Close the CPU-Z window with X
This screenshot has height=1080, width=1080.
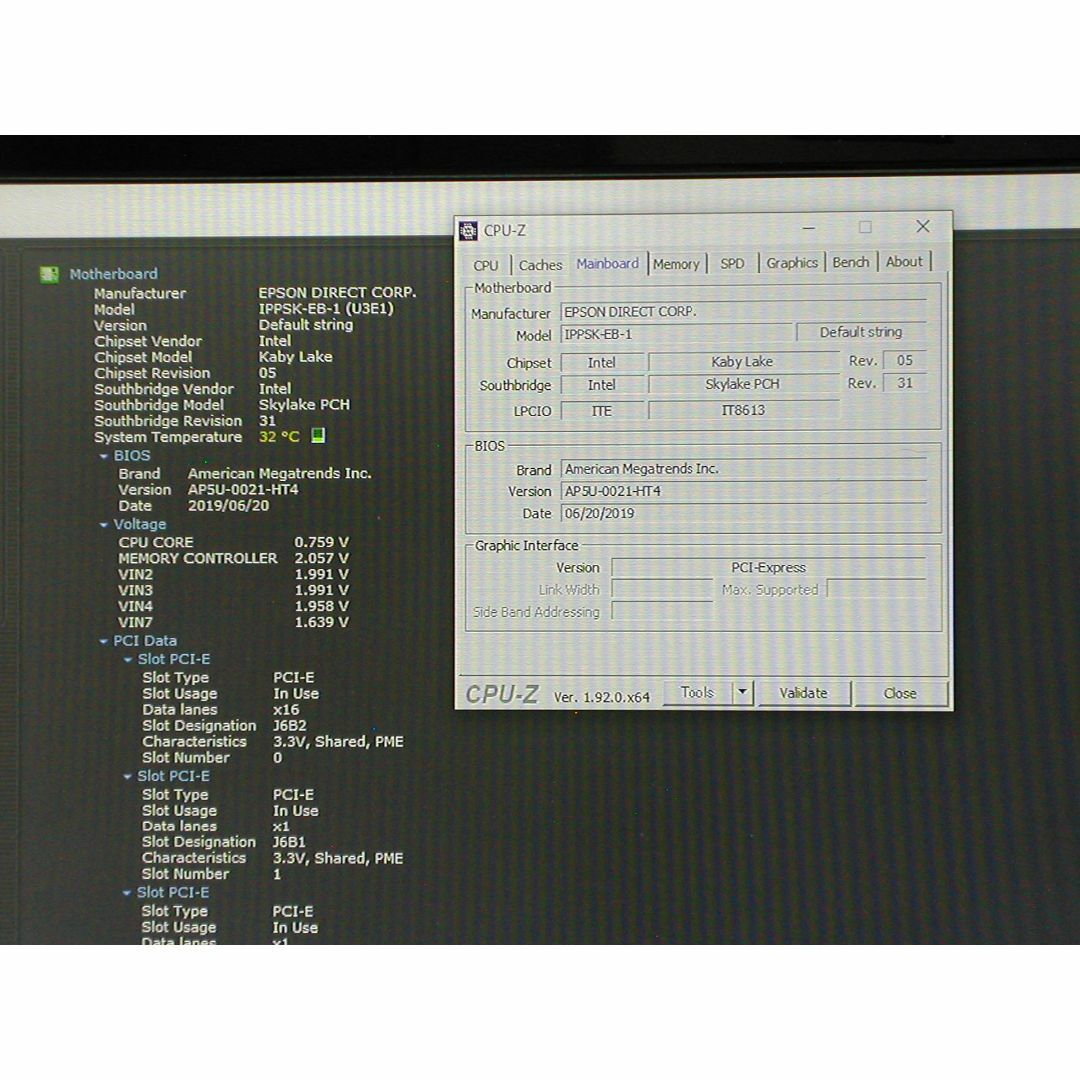point(923,227)
